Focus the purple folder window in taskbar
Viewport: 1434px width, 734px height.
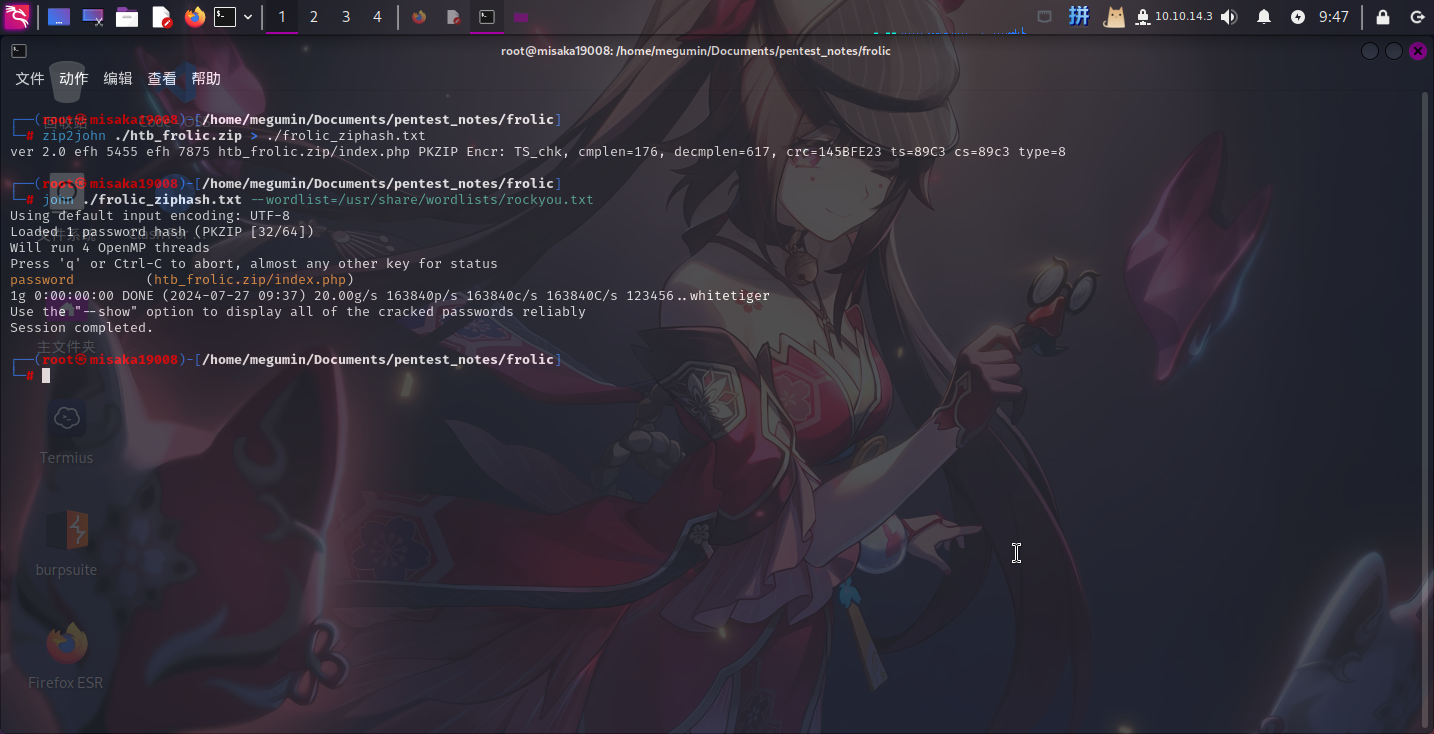pos(520,17)
